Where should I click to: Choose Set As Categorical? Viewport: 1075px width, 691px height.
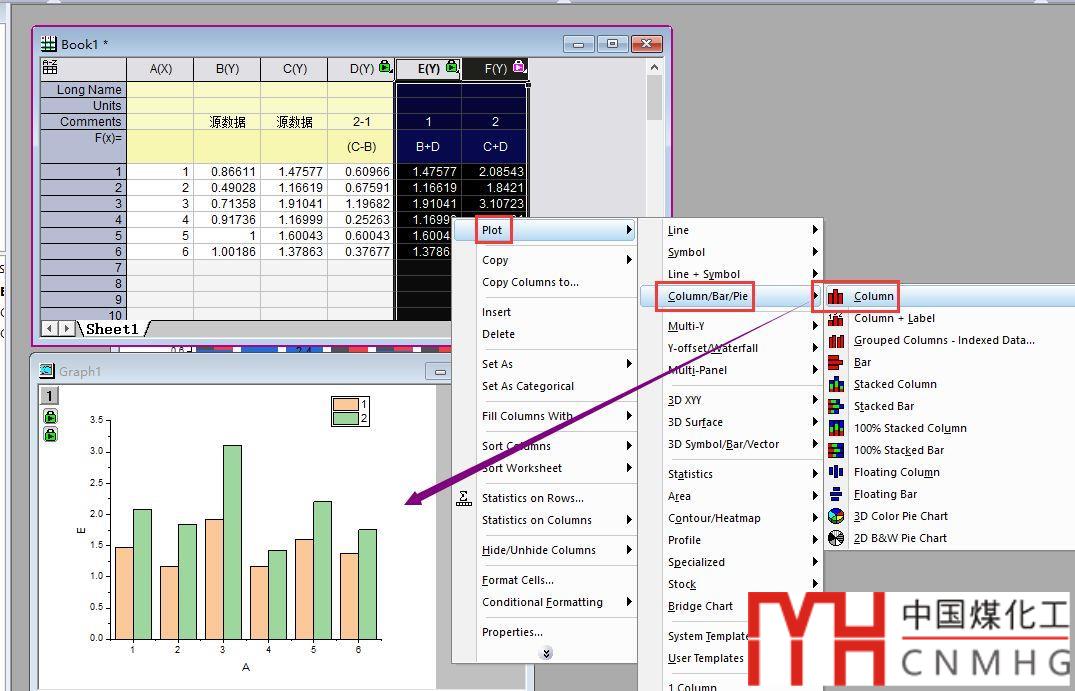click(x=528, y=386)
